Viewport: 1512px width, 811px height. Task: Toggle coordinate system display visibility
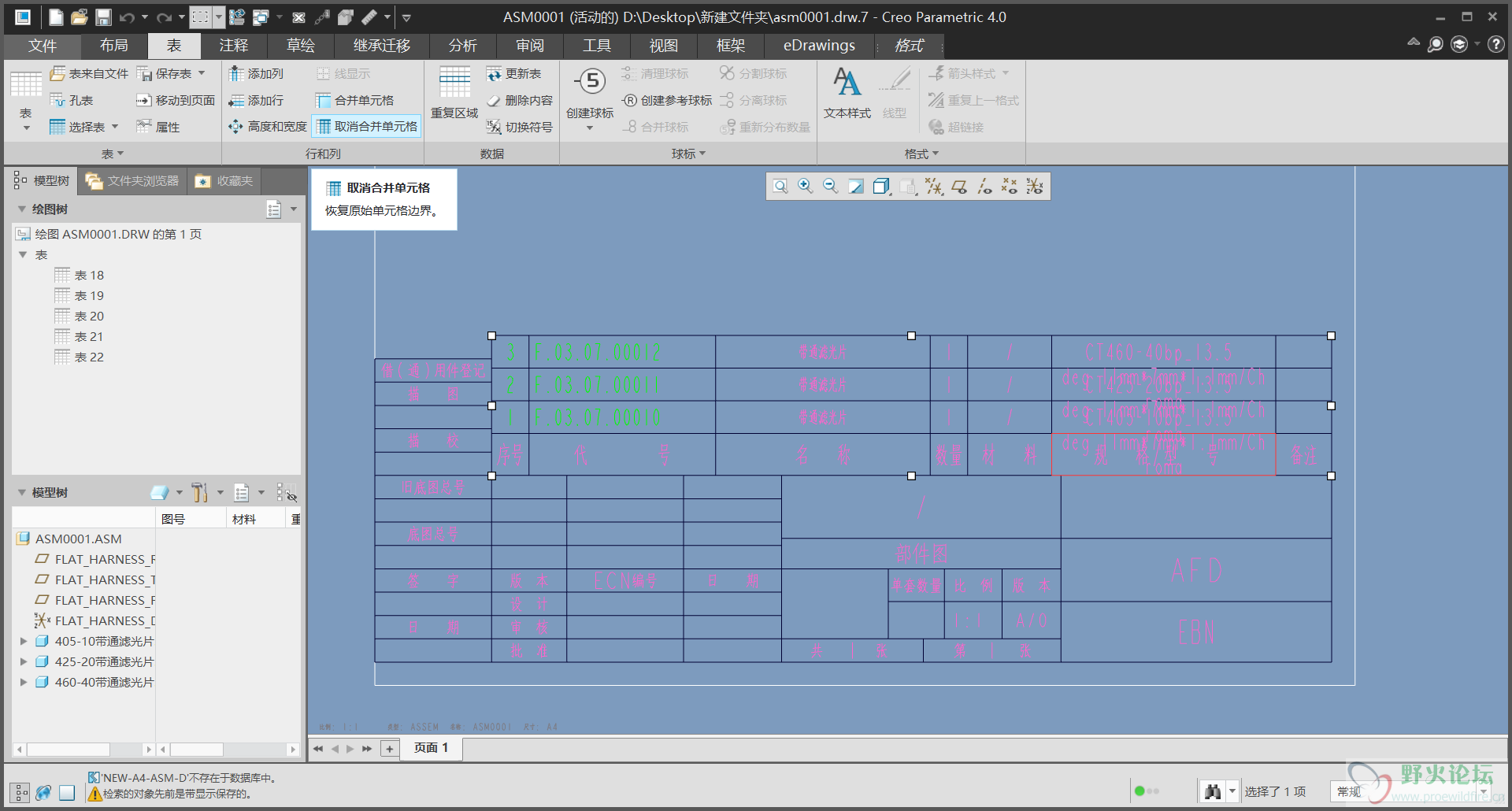tap(1035, 186)
